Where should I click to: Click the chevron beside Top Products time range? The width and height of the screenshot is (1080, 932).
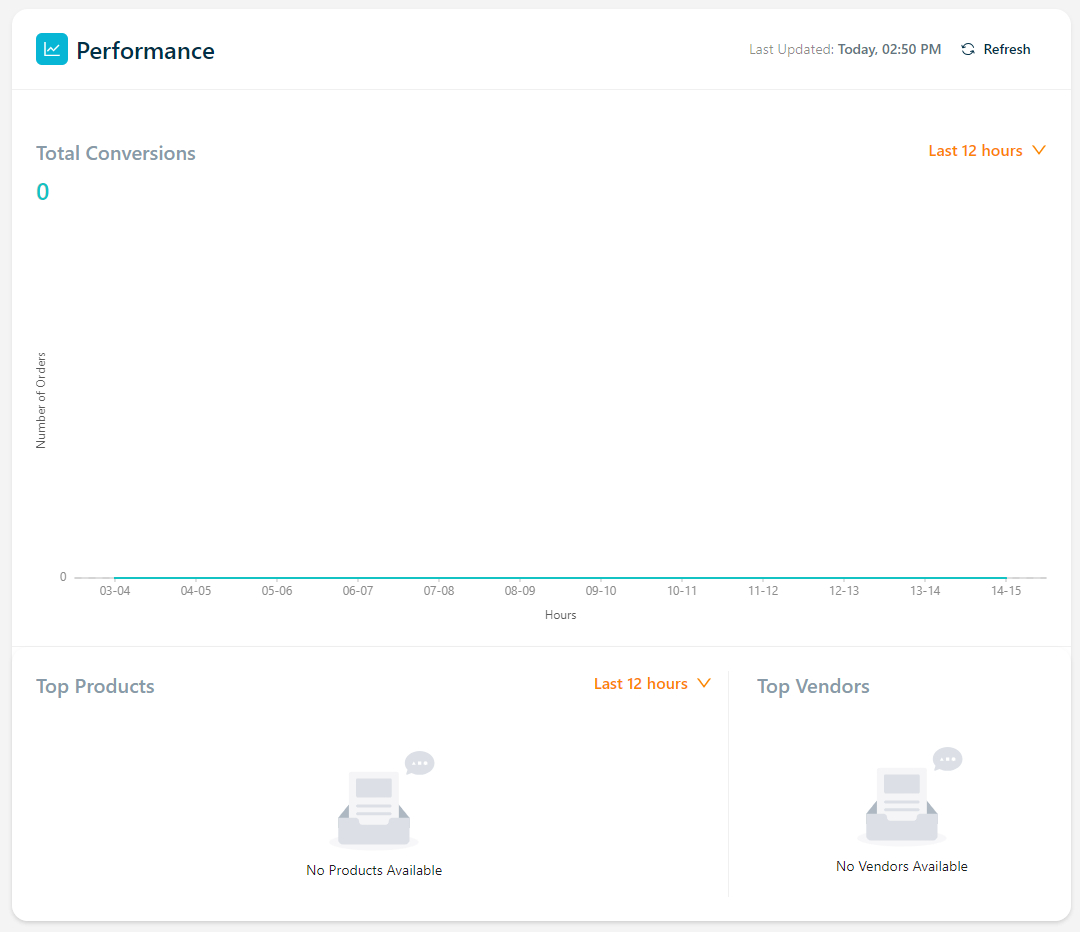[x=704, y=684]
